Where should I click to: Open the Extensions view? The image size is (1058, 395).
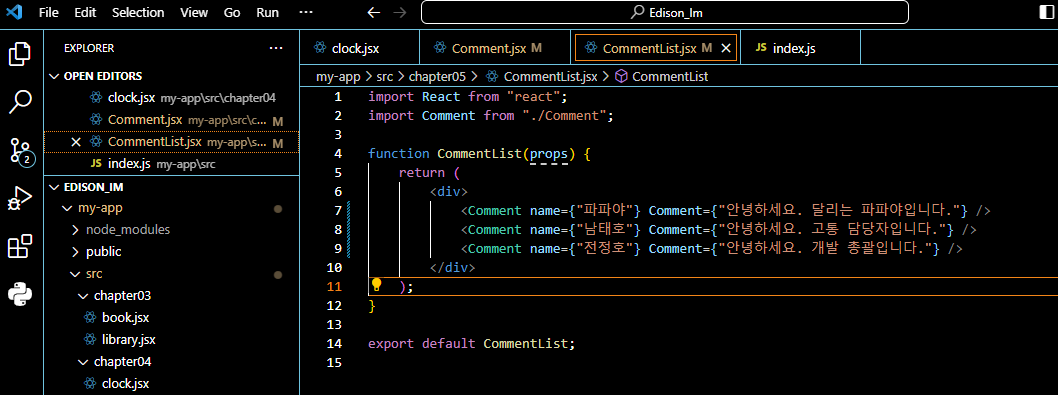pos(20,246)
